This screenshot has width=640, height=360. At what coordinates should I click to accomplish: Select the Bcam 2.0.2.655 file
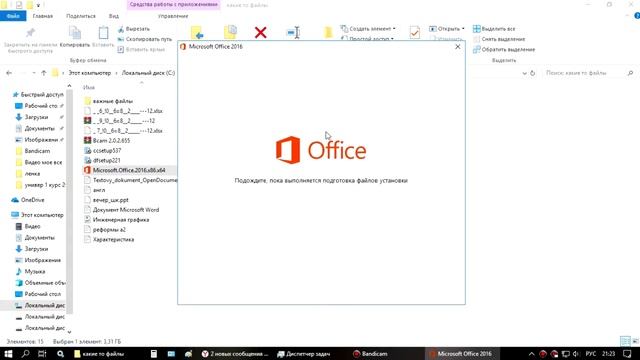pyautogui.click(x=107, y=140)
